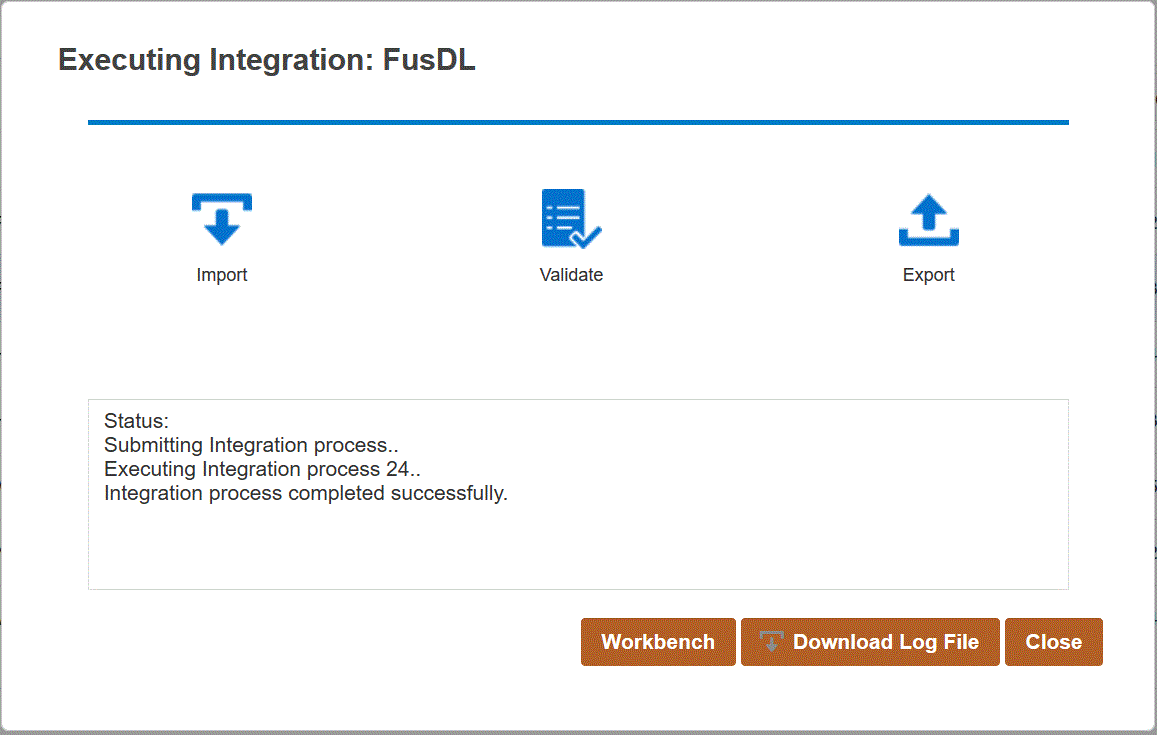Select the Validate stage label
The width and height of the screenshot is (1157, 735).
tap(570, 274)
